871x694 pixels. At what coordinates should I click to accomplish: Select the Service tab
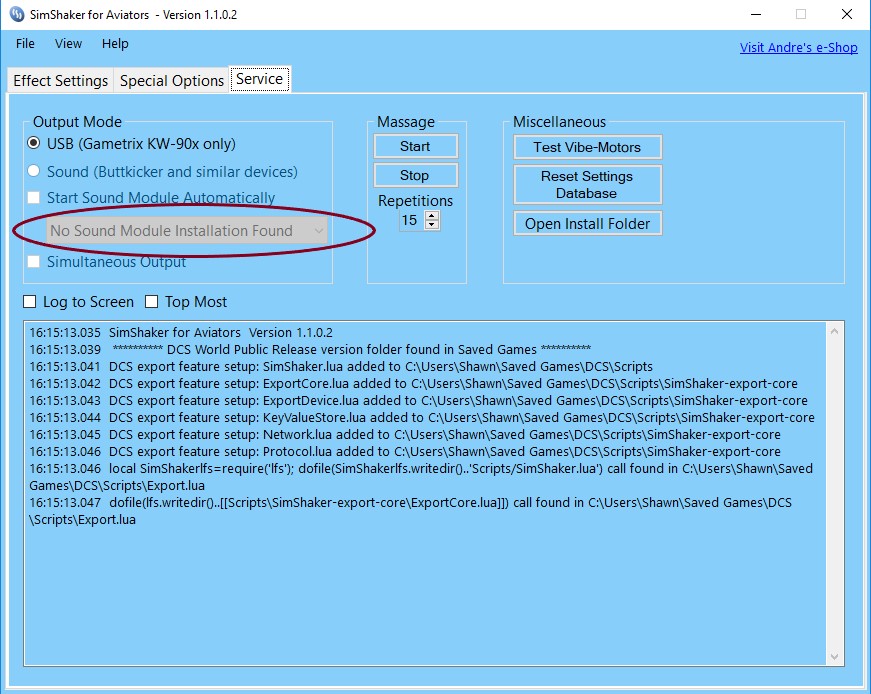259,79
